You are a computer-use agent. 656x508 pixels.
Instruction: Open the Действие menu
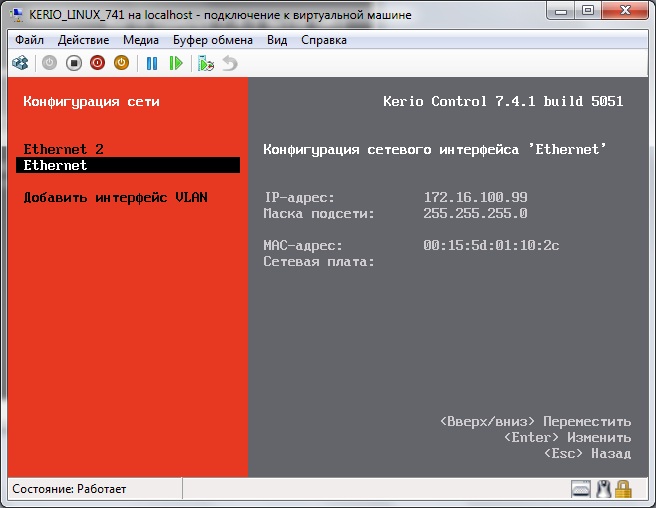(84, 40)
